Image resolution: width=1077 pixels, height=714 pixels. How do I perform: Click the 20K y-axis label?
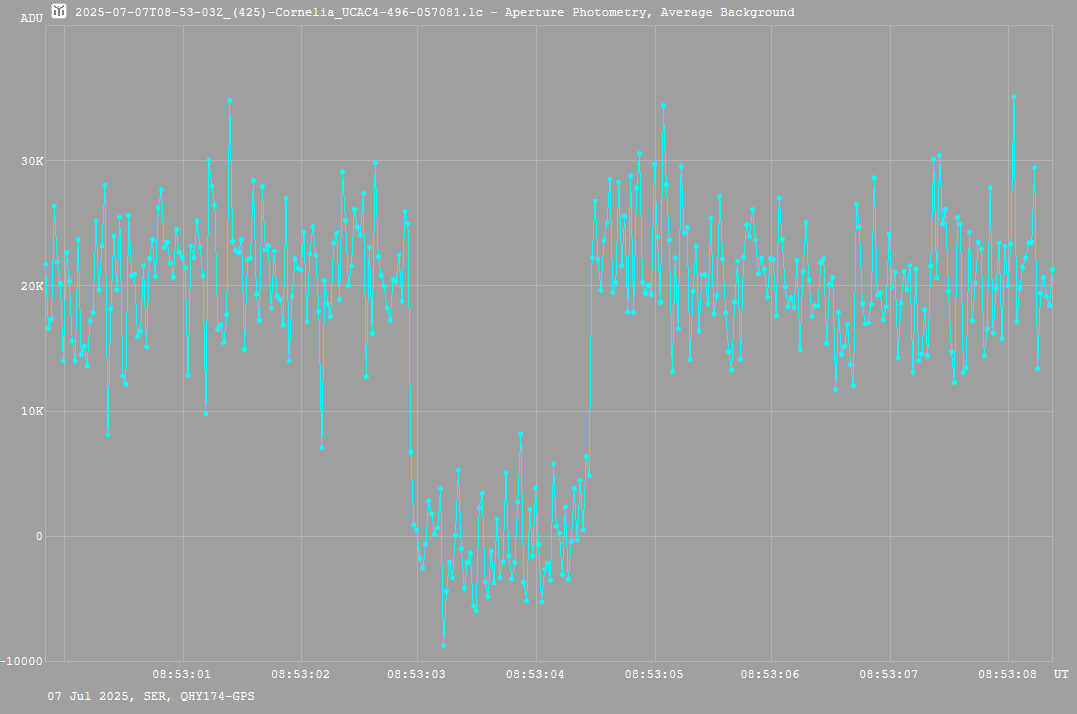click(31, 286)
